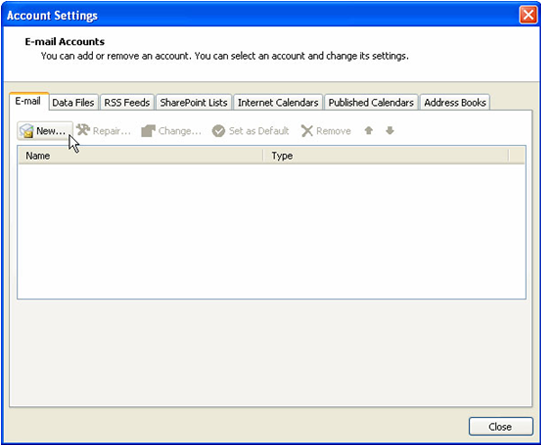The image size is (542, 447).
Task: Click the New account envelope icon
Action: 26,131
